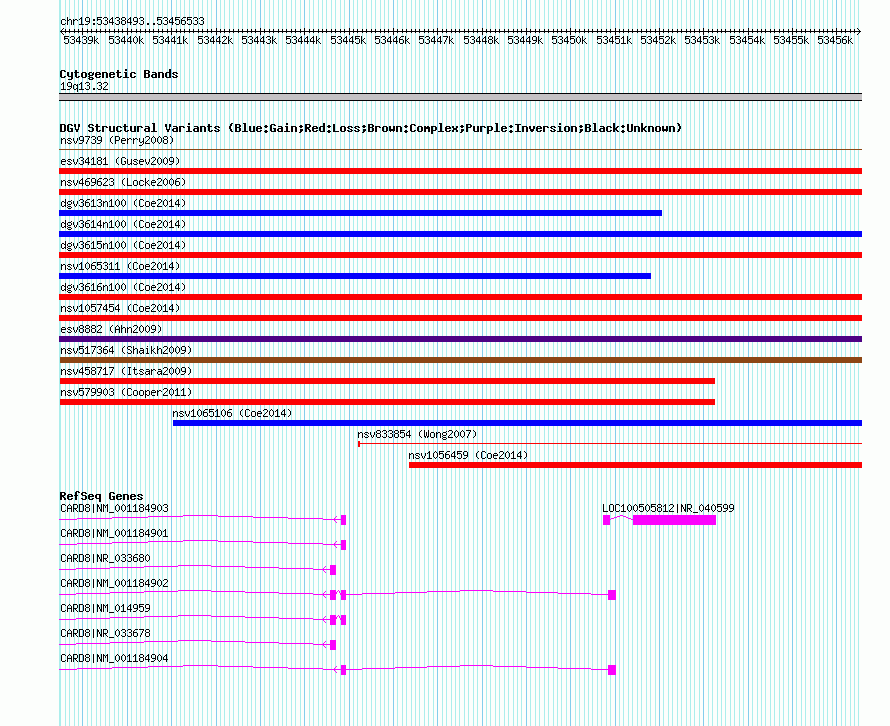Open the RefSeq Genes track title

click(x=101, y=496)
